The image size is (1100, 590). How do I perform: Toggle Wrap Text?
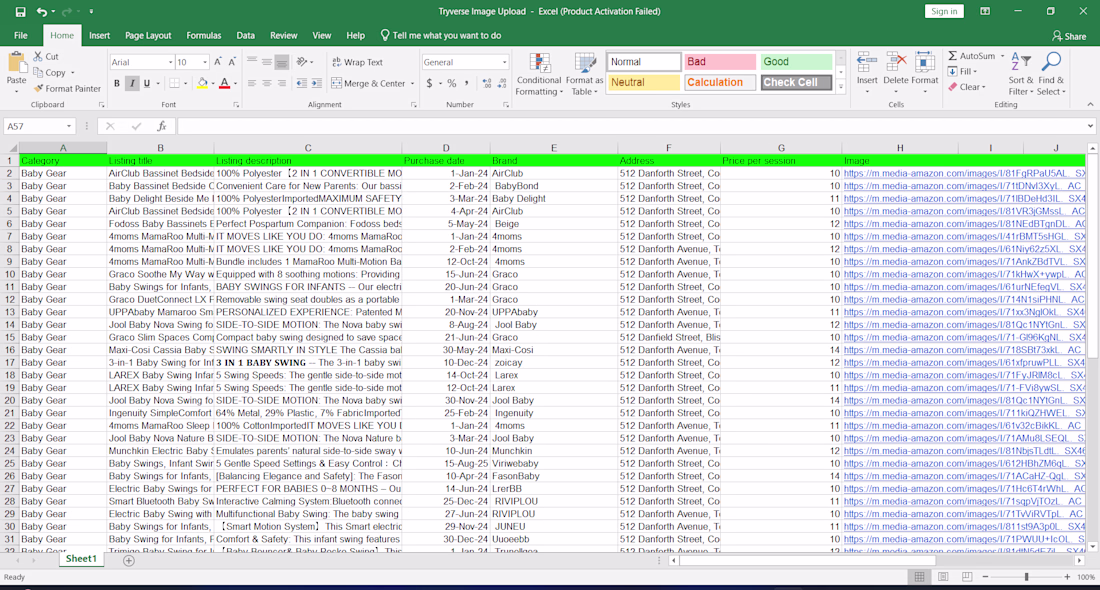[x=357, y=62]
